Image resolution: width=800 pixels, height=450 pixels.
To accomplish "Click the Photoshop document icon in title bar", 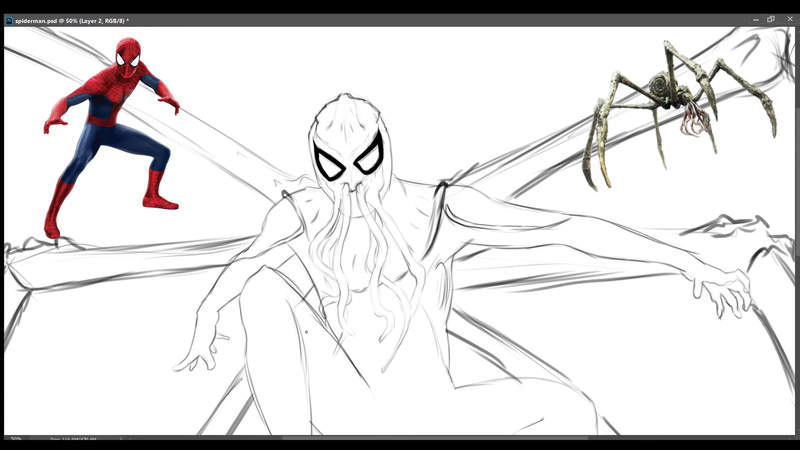I will pos(9,20).
